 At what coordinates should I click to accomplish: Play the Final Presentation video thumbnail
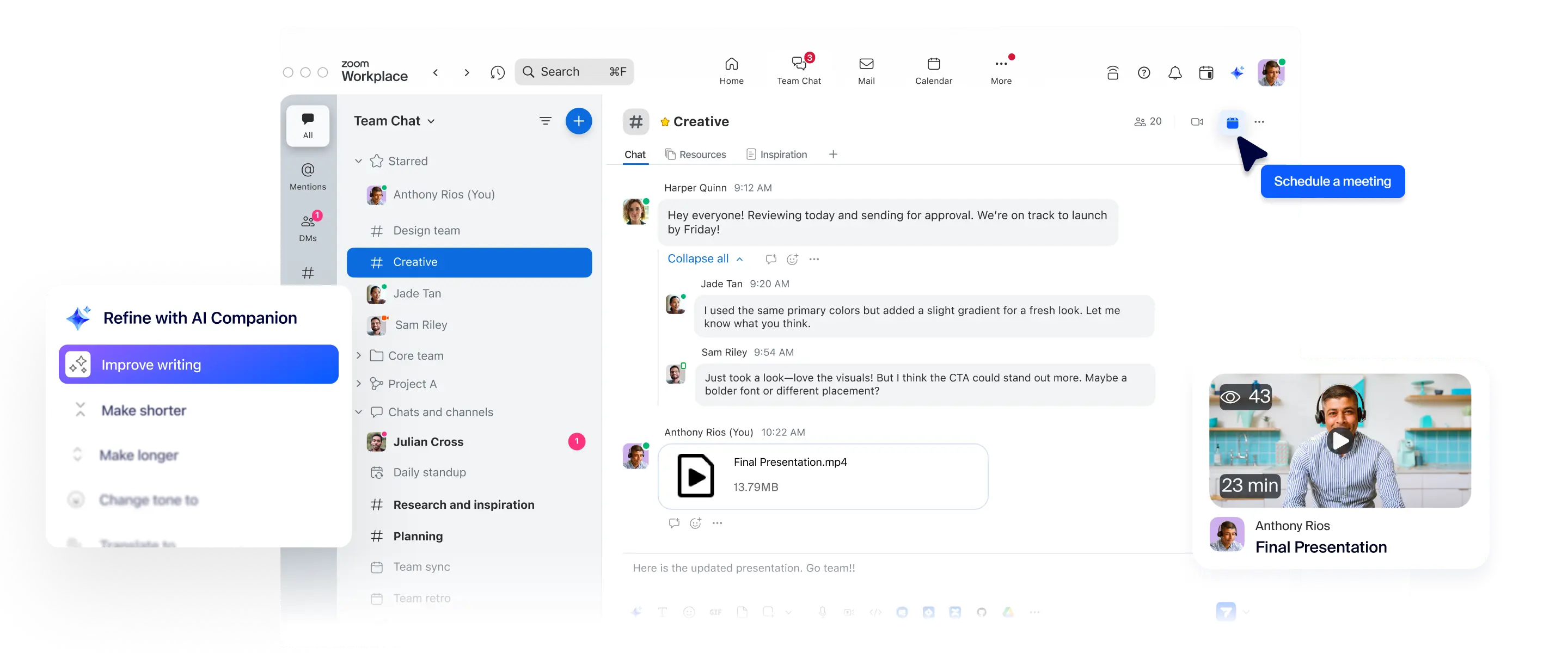coord(1340,441)
